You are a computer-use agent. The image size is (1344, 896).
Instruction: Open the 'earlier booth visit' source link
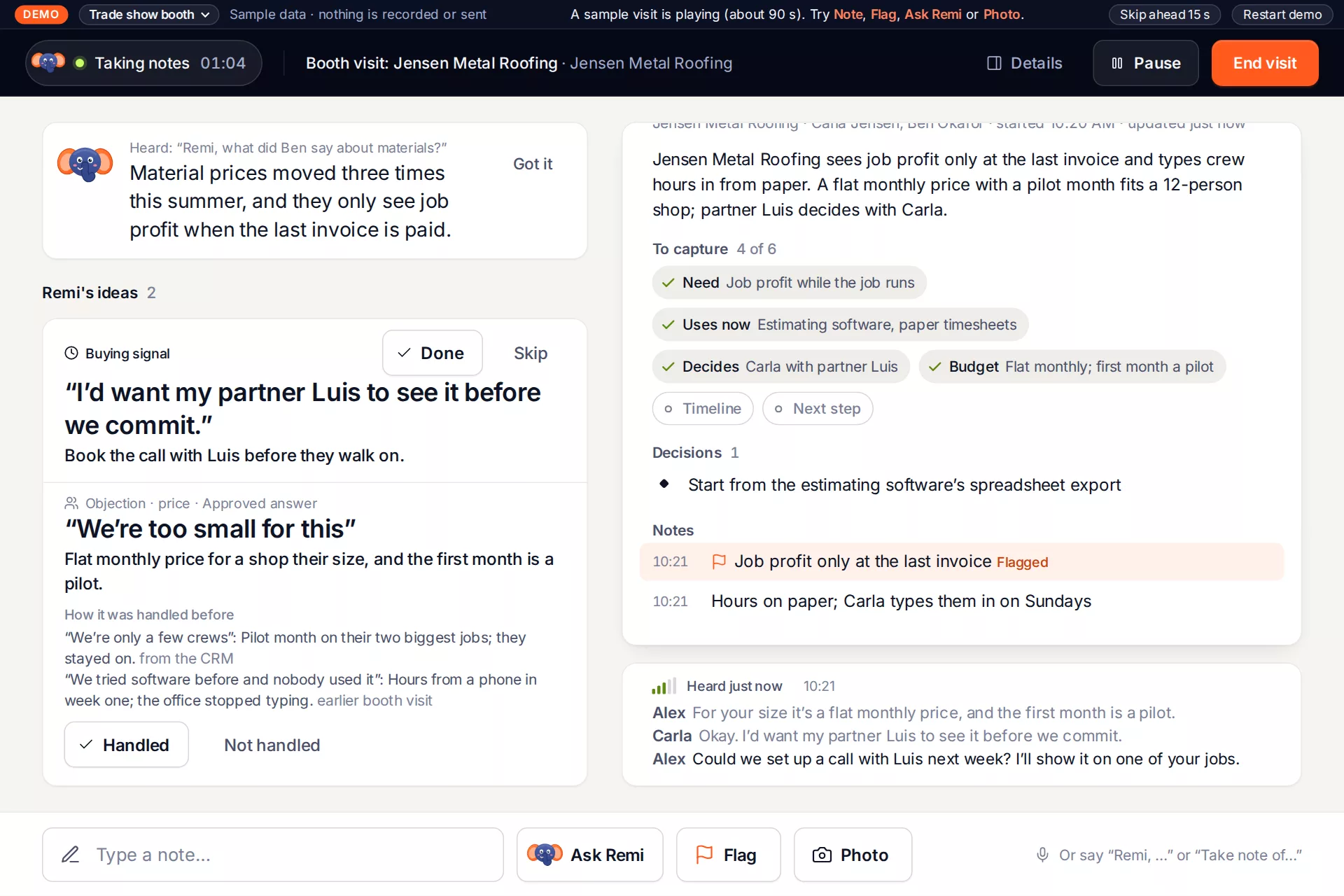point(374,701)
